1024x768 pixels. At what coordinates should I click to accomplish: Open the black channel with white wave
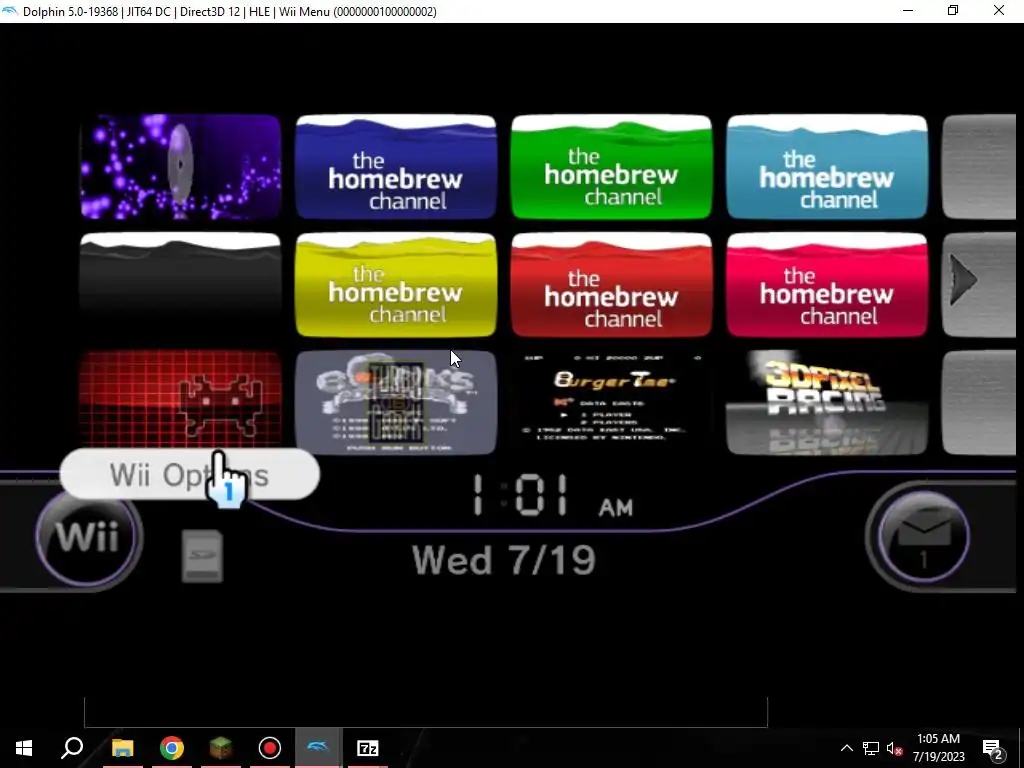tap(180, 285)
